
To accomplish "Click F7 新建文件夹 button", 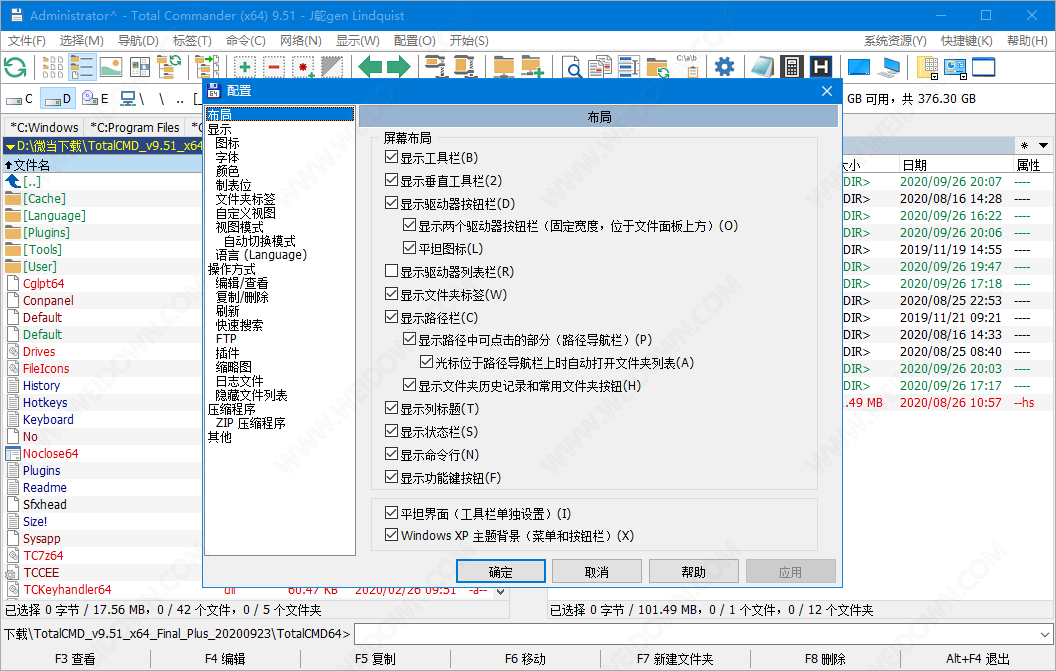I will (x=675, y=659).
